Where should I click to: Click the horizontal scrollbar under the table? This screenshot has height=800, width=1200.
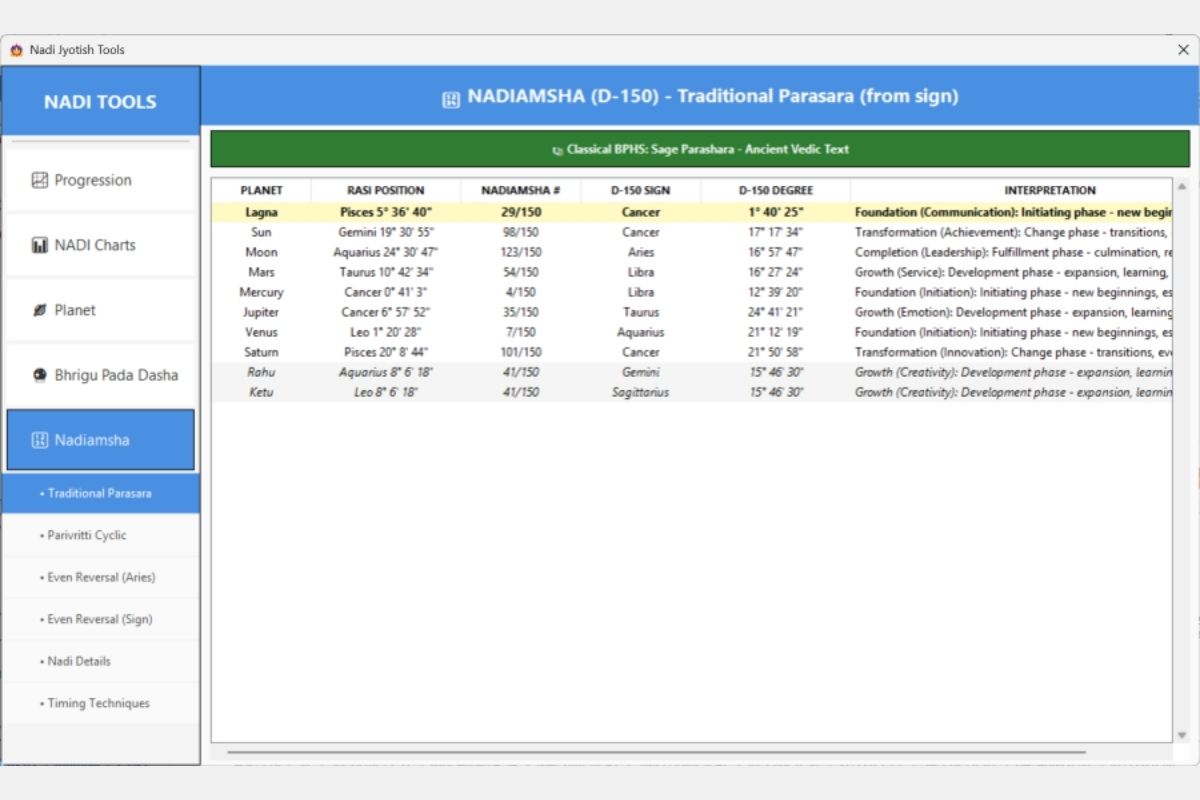coord(656,751)
